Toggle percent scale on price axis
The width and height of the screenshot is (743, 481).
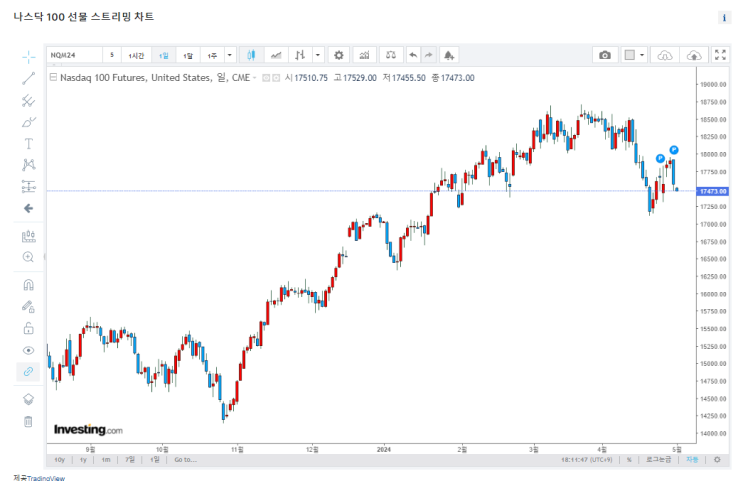[629, 460]
